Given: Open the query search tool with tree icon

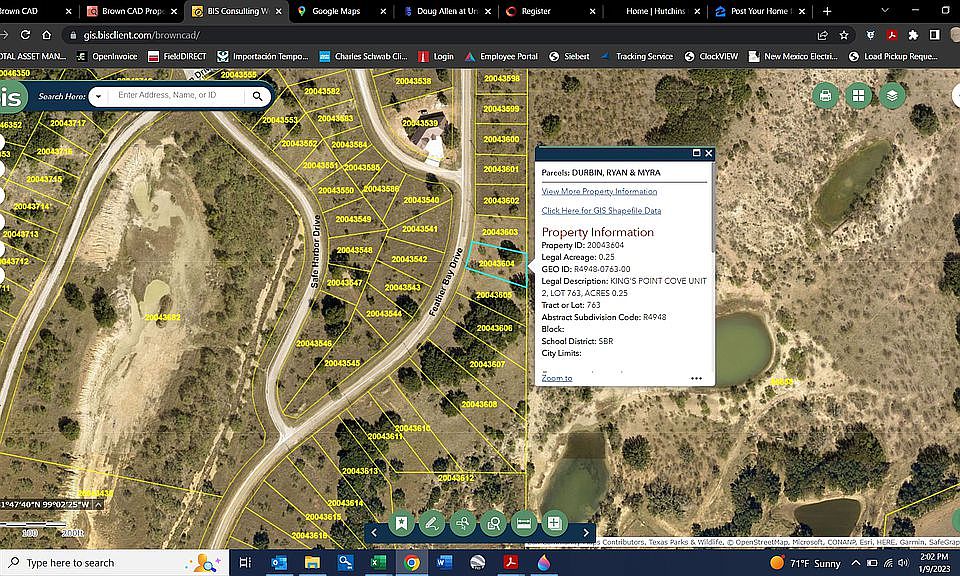Looking at the screenshot, I should pos(462,523).
